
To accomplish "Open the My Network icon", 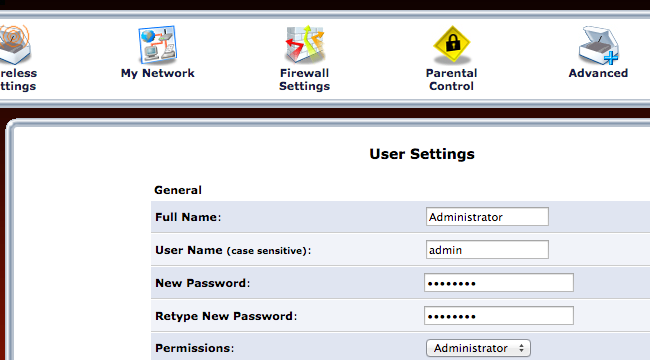I will pyautogui.click(x=158, y=45).
